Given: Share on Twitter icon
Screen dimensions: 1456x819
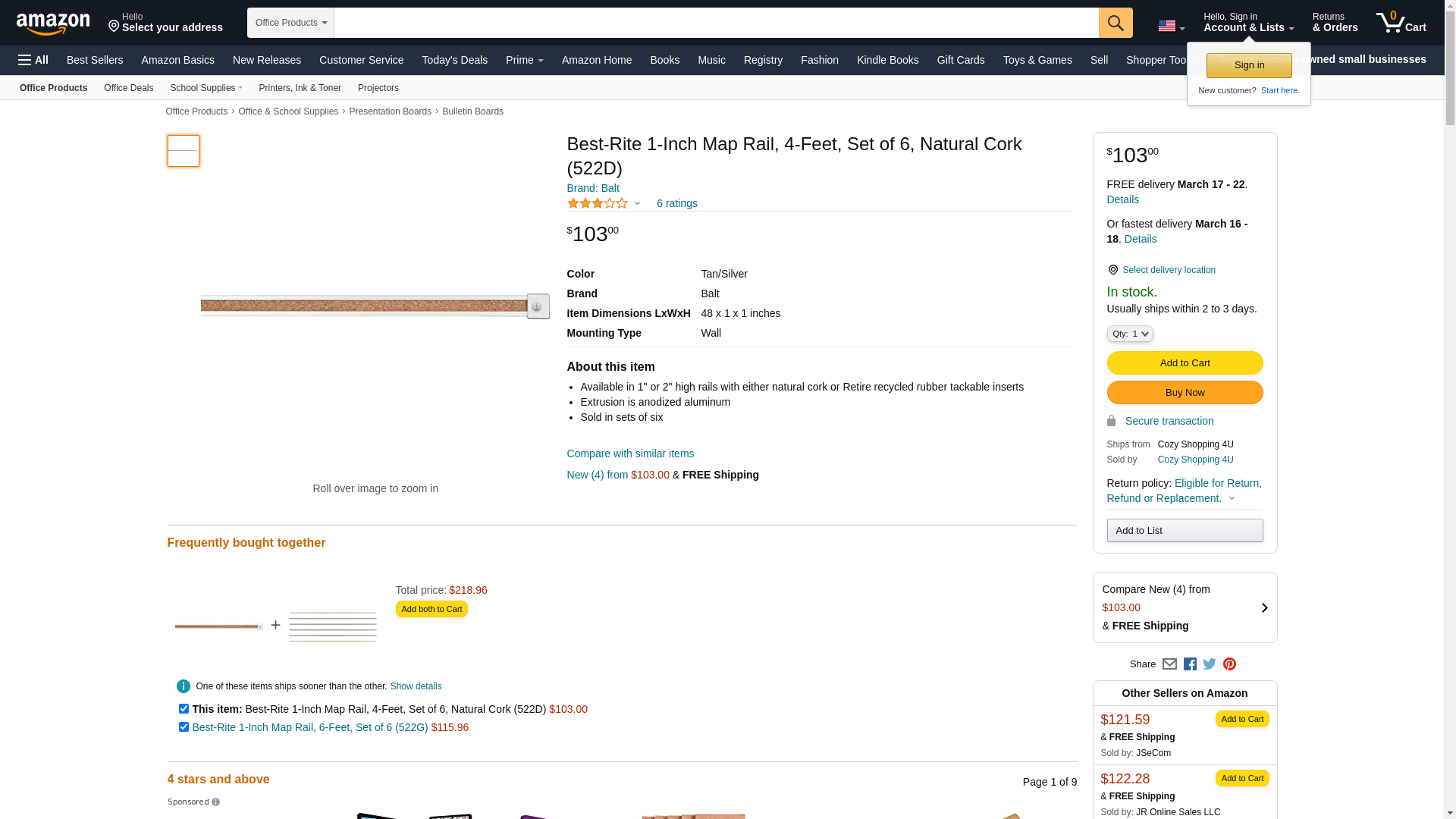Looking at the screenshot, I should point(1210,664).
